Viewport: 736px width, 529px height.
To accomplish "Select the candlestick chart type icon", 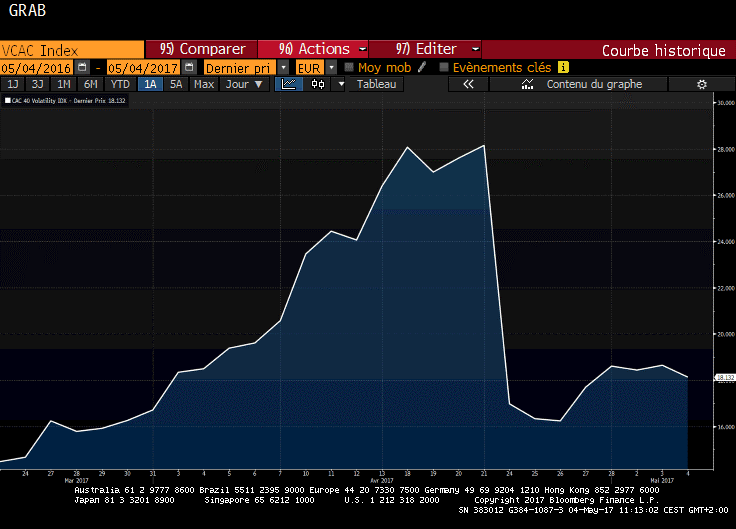I will 318,84.
